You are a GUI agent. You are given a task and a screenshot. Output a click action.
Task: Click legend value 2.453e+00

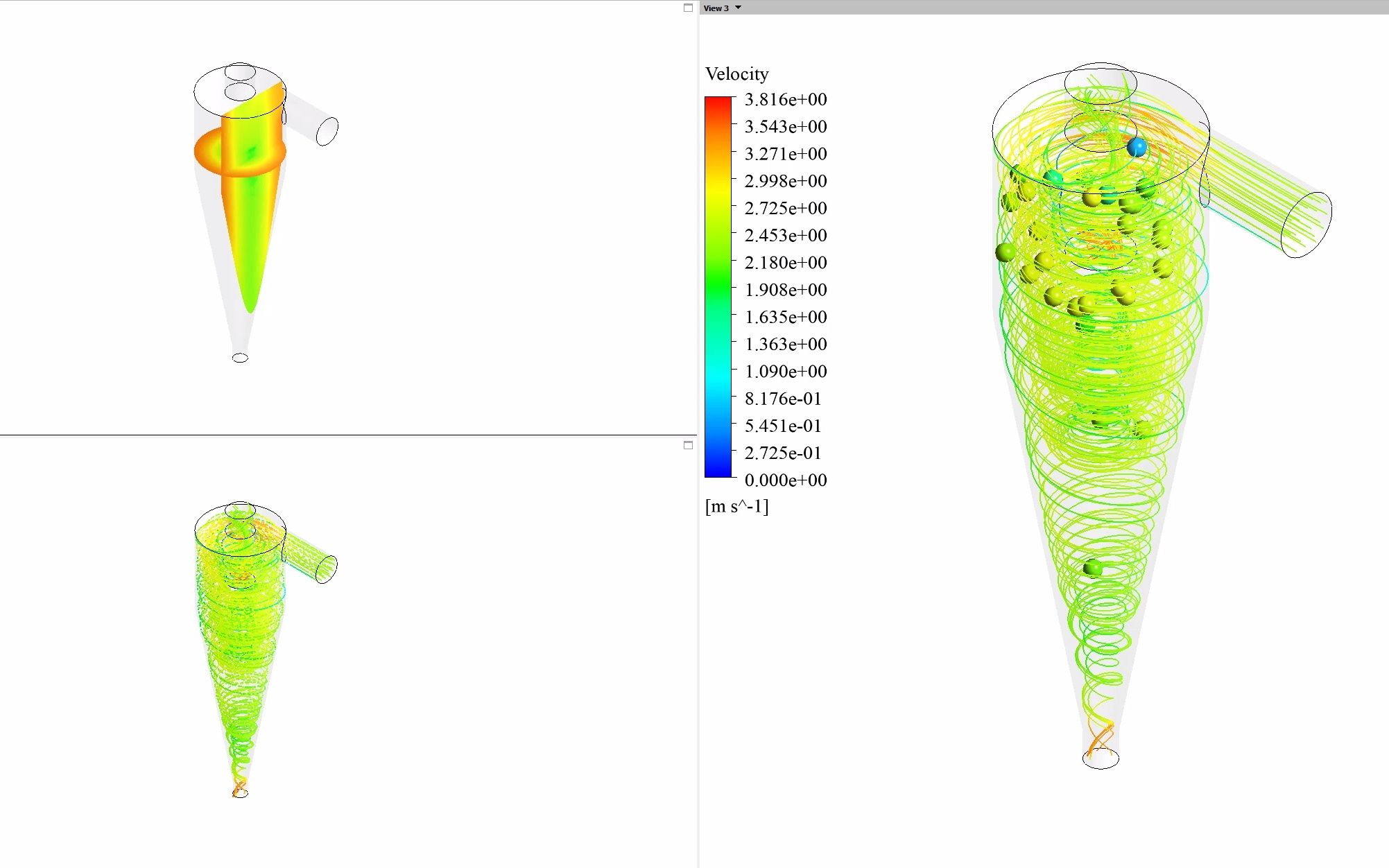click(786, 235)
